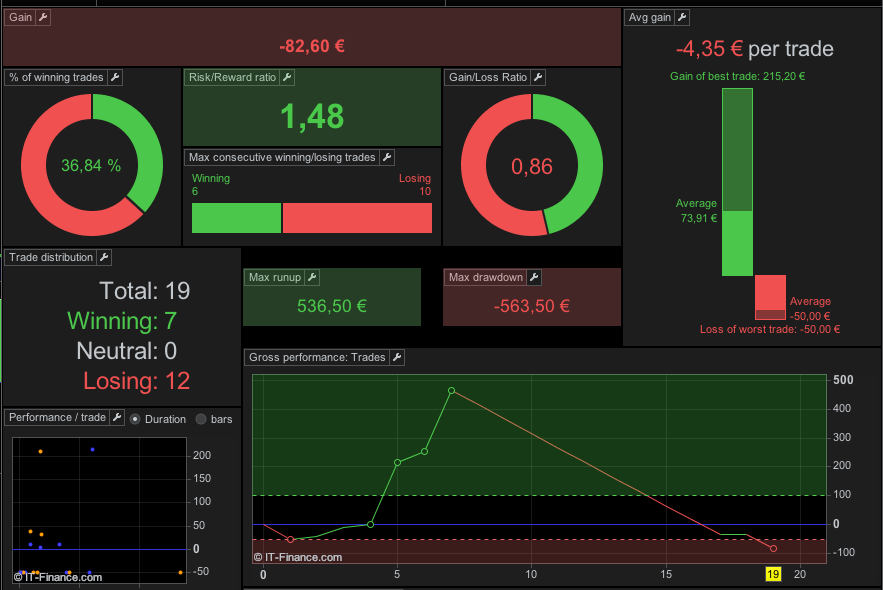This screenshot has height=590, width=883.
Task: Open Performance / trade wrench settings
Action: click(117, 417)
